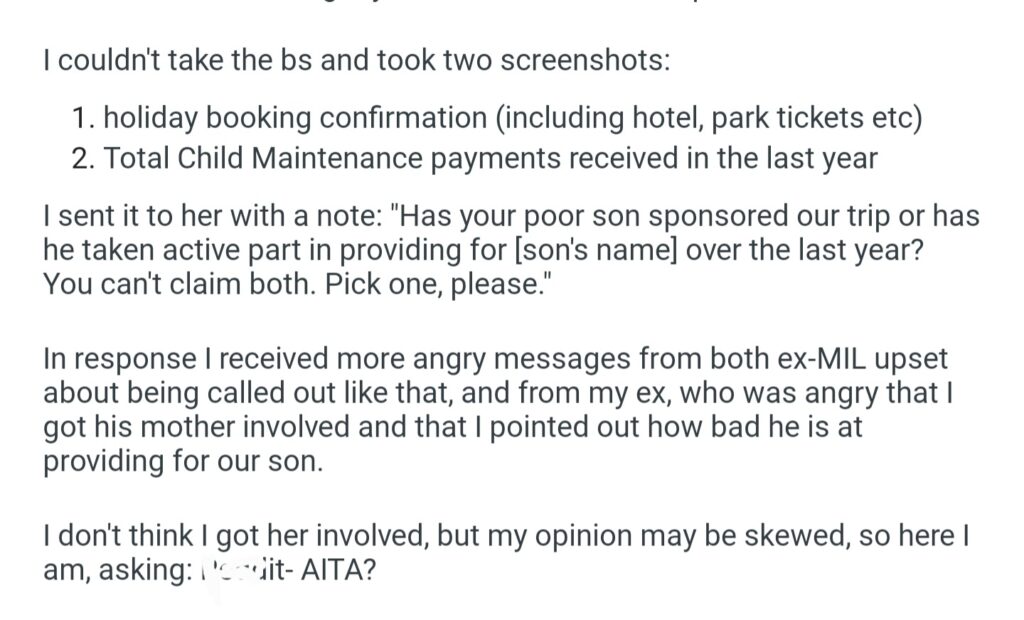The height and width of the screenshot is (620, 1024).
Task: Click the "2." list number marker
Action: (x=83, y=157)
